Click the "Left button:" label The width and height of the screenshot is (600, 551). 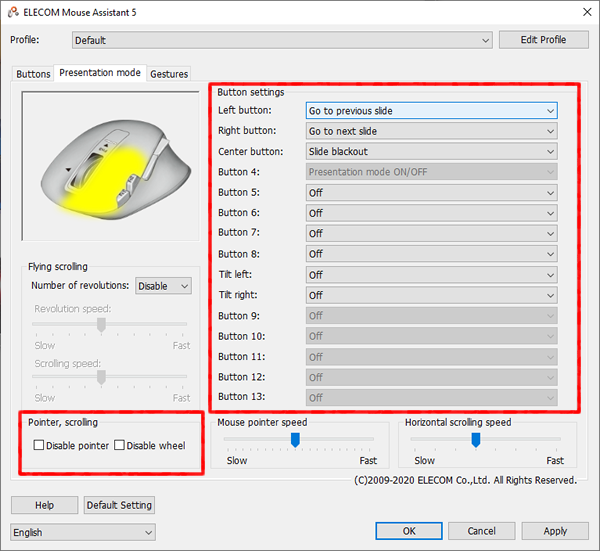tap(245, 110)
